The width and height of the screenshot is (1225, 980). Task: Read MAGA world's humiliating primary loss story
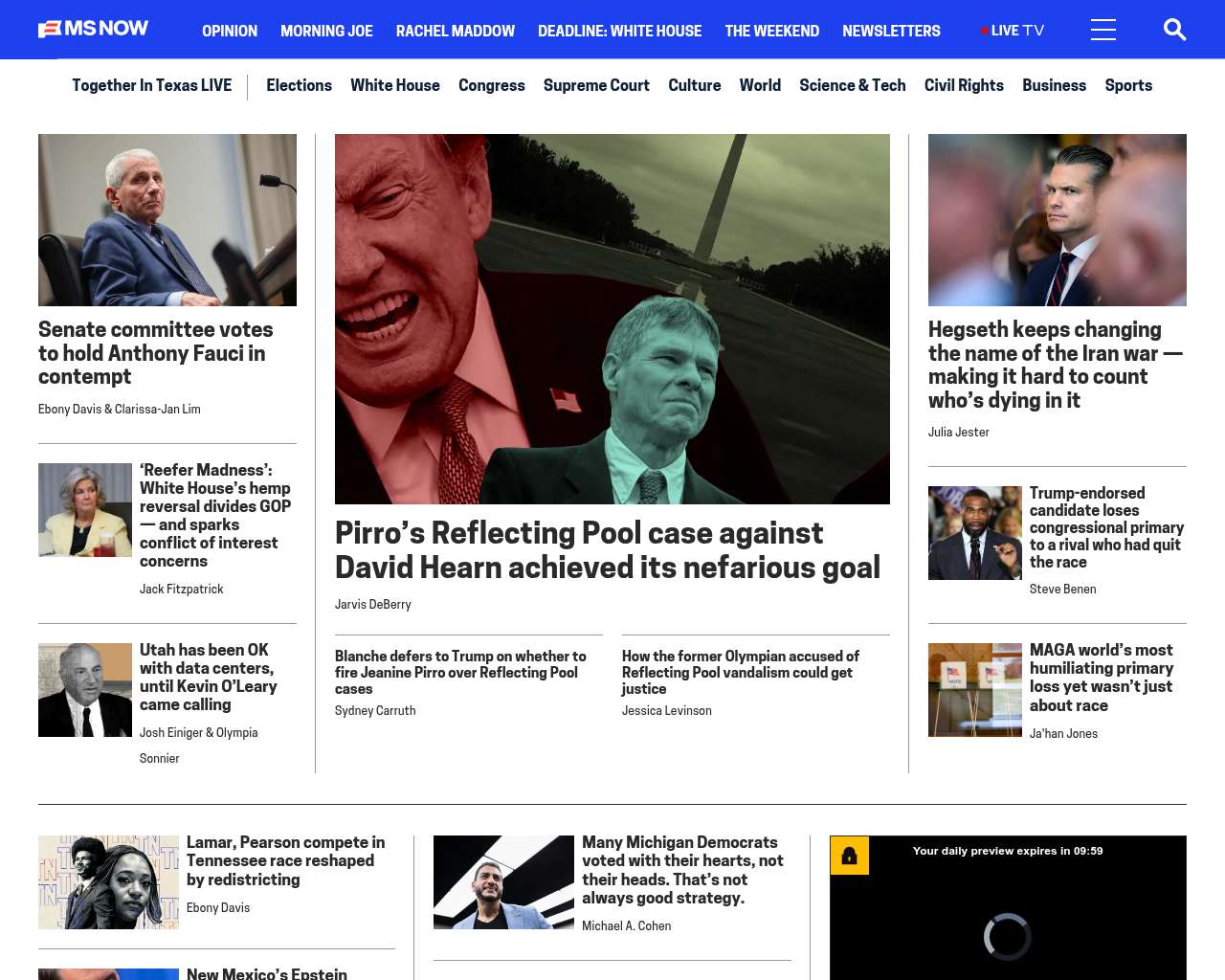[1102, 678]
